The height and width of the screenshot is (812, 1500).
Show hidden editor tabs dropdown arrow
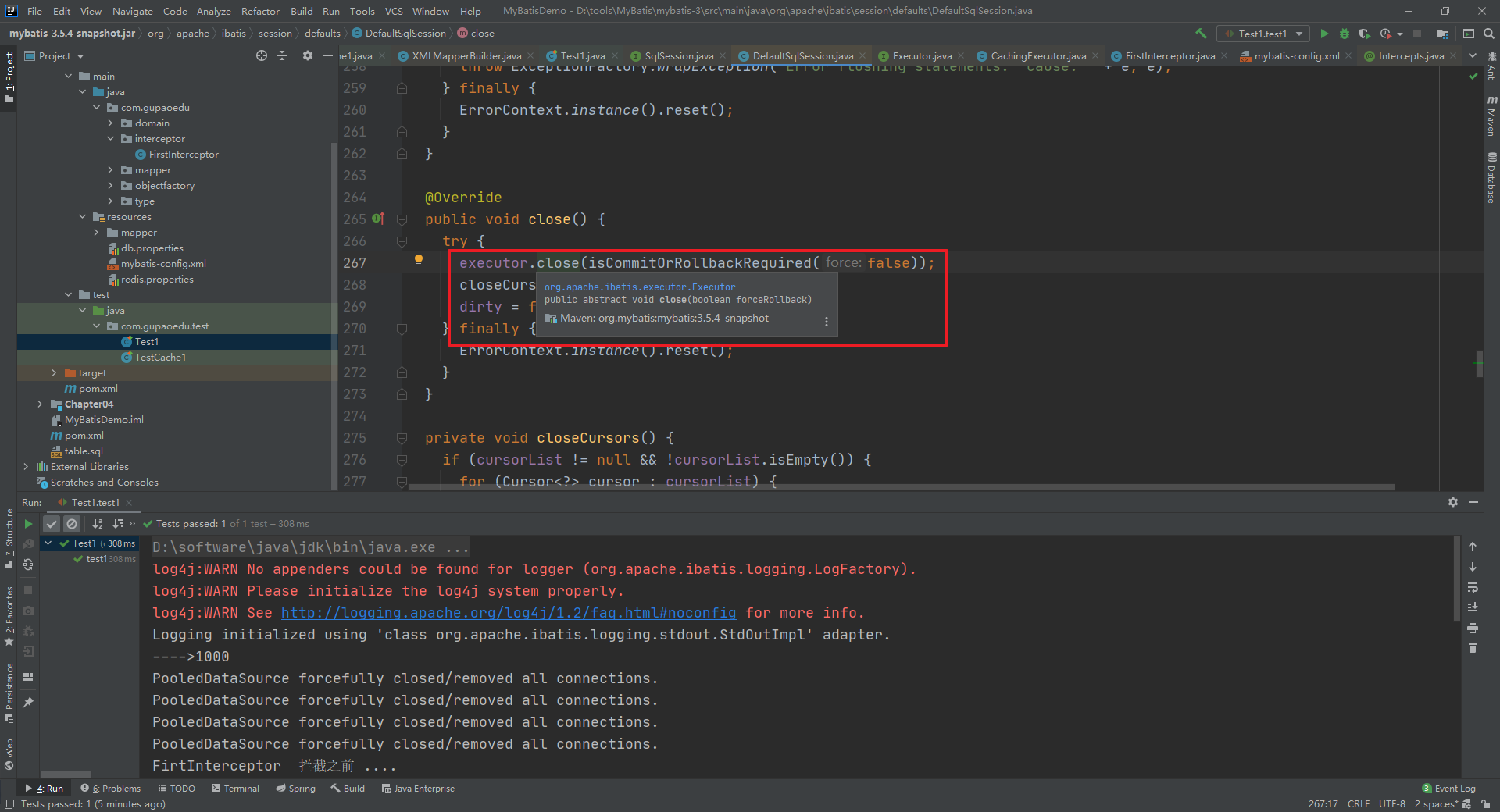pos(1473,55)
